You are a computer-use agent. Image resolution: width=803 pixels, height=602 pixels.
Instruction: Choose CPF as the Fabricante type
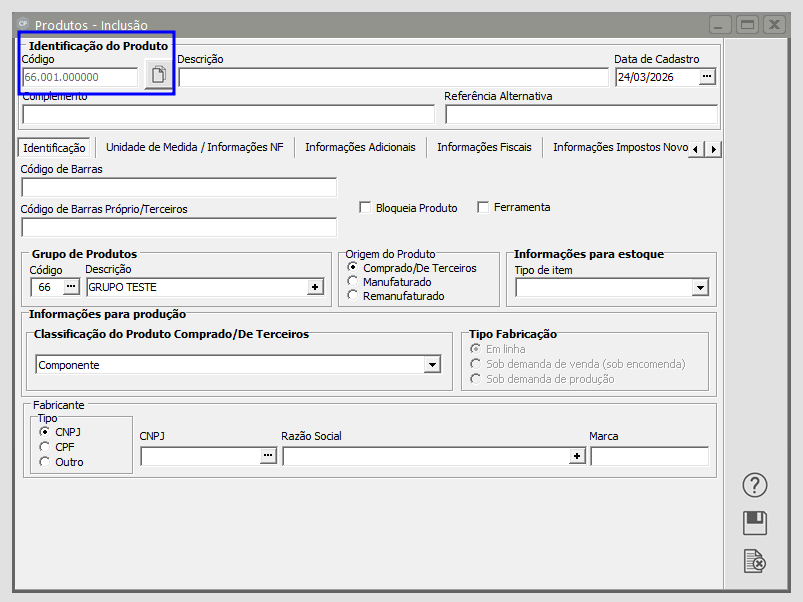coord(45,447)
